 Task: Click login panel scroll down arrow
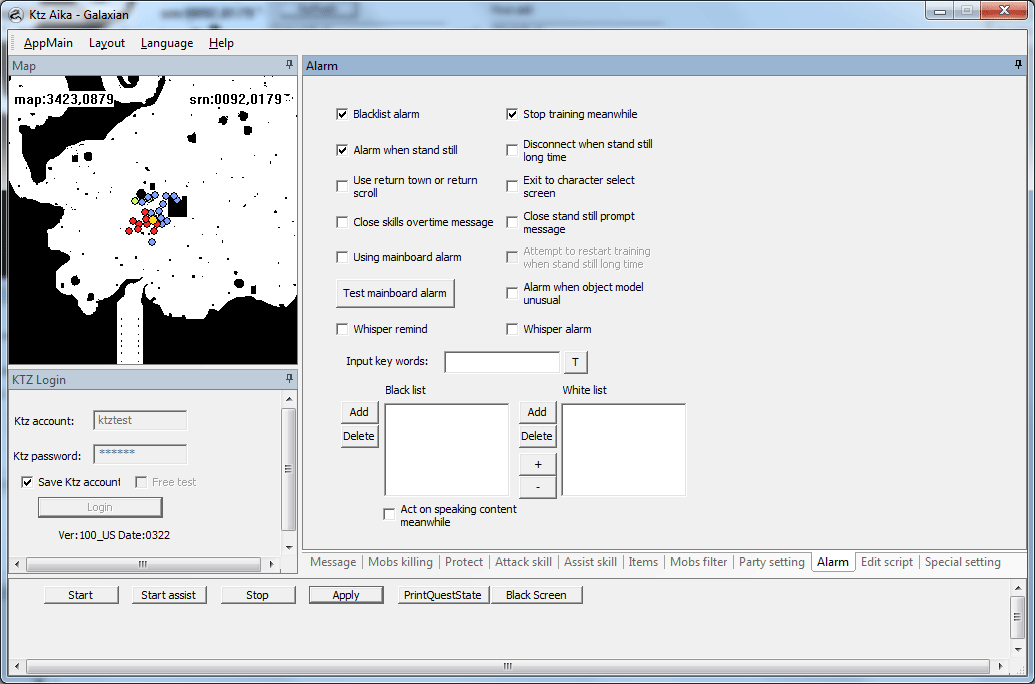[x=289, y=547]
